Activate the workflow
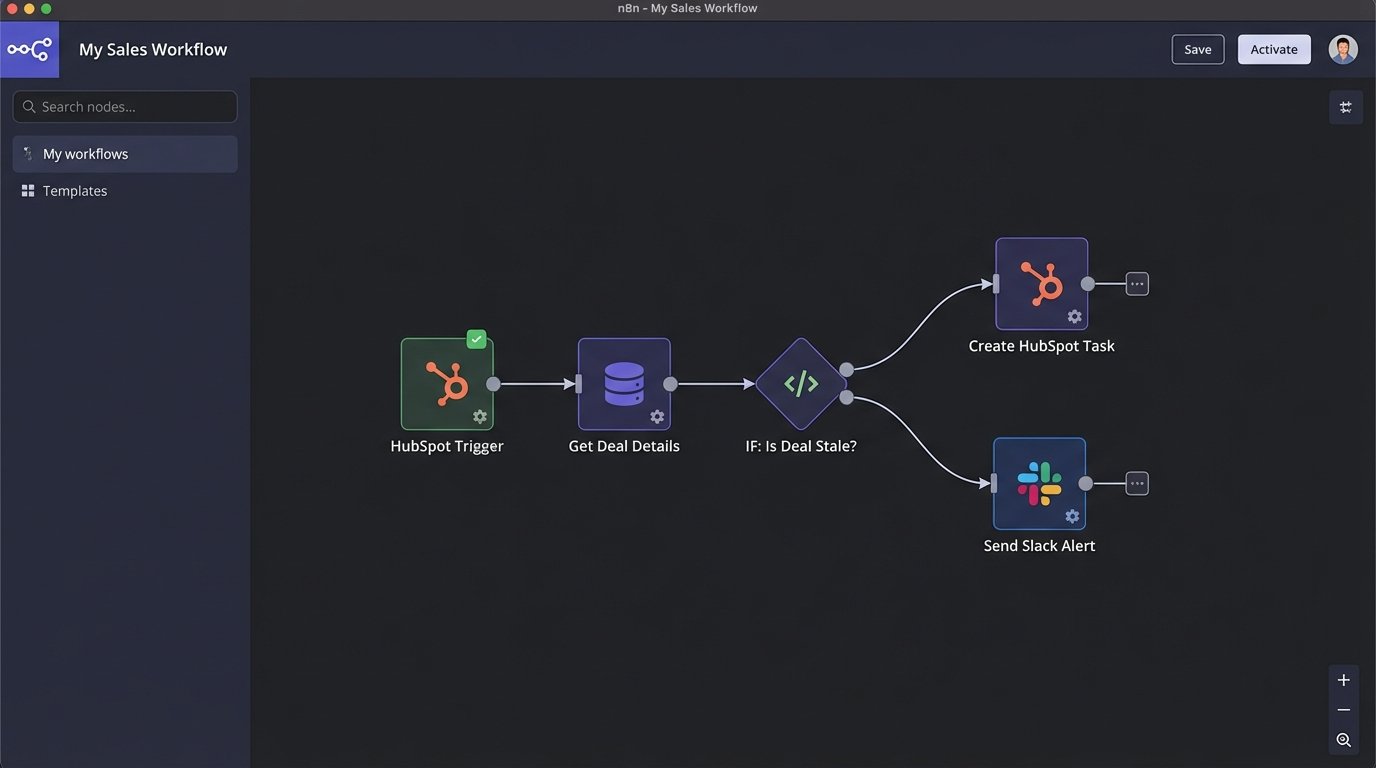This screenshot has width=1376, height=768. (1273, 48)
